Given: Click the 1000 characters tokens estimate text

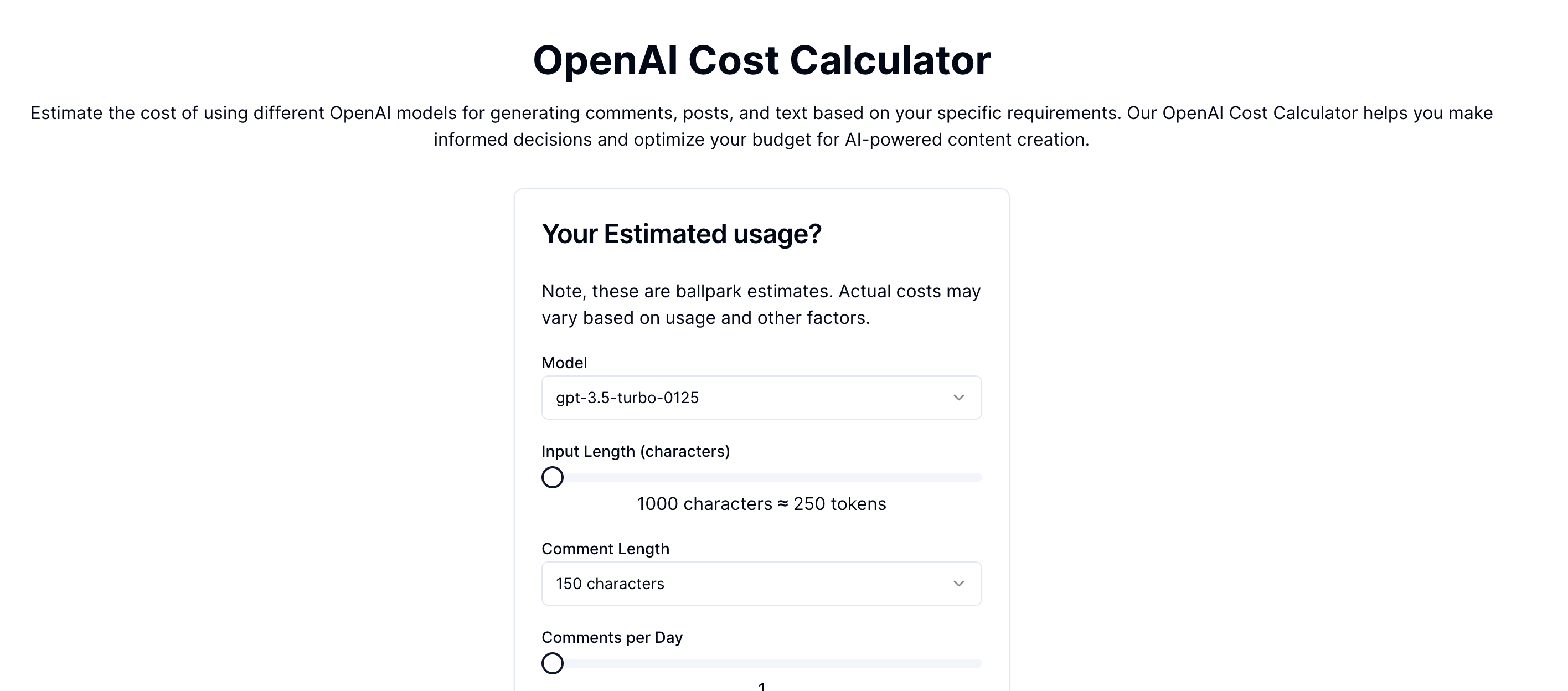Looking at the screenshot, I should coord(761,503).
